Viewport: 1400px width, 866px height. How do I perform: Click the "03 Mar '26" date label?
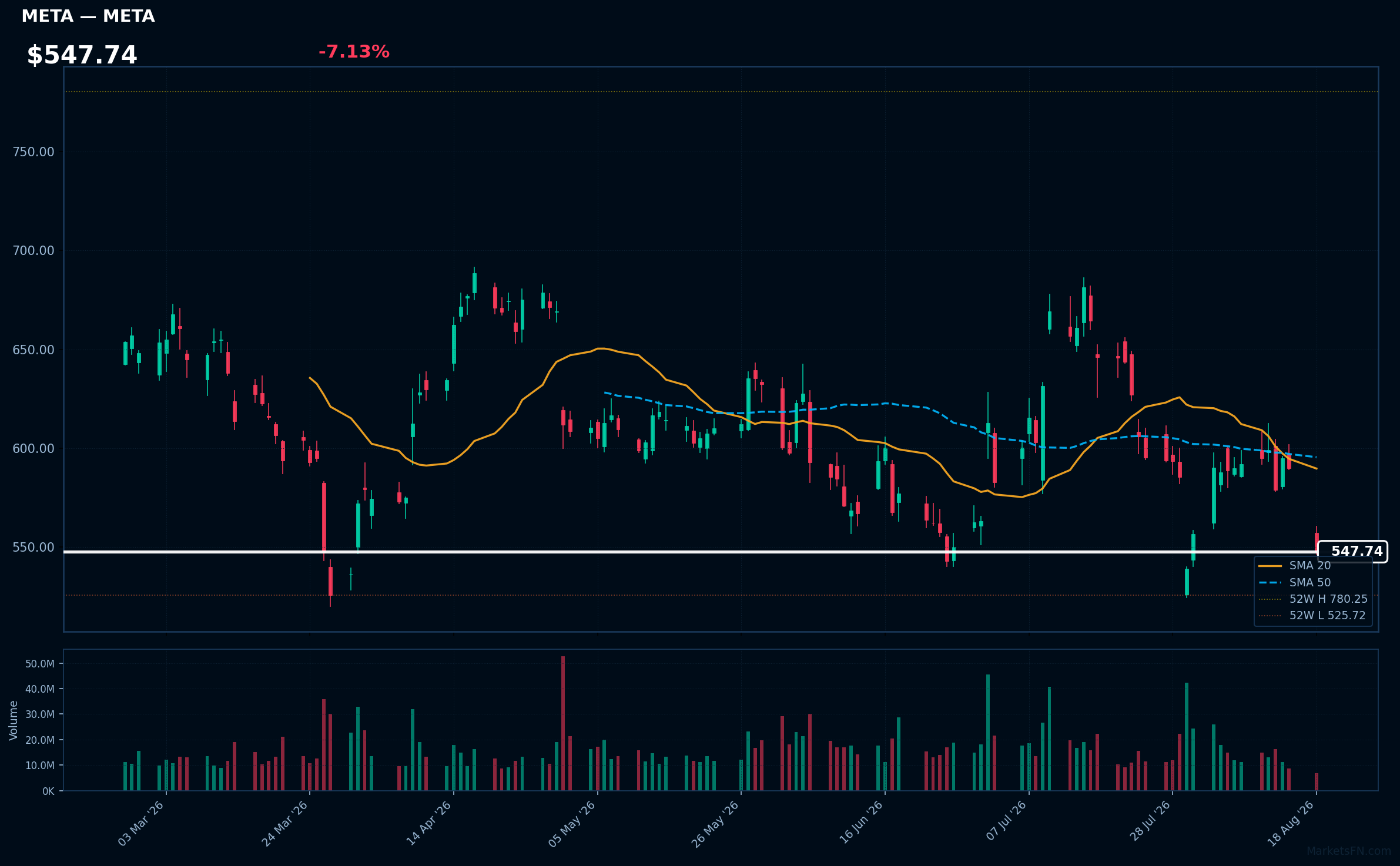(141, 823)
